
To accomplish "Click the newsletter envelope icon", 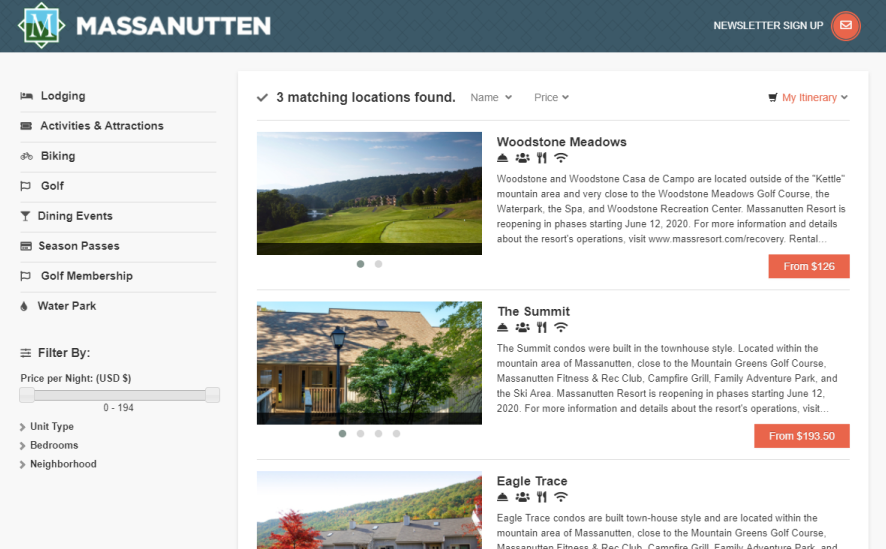I will 845,25.
